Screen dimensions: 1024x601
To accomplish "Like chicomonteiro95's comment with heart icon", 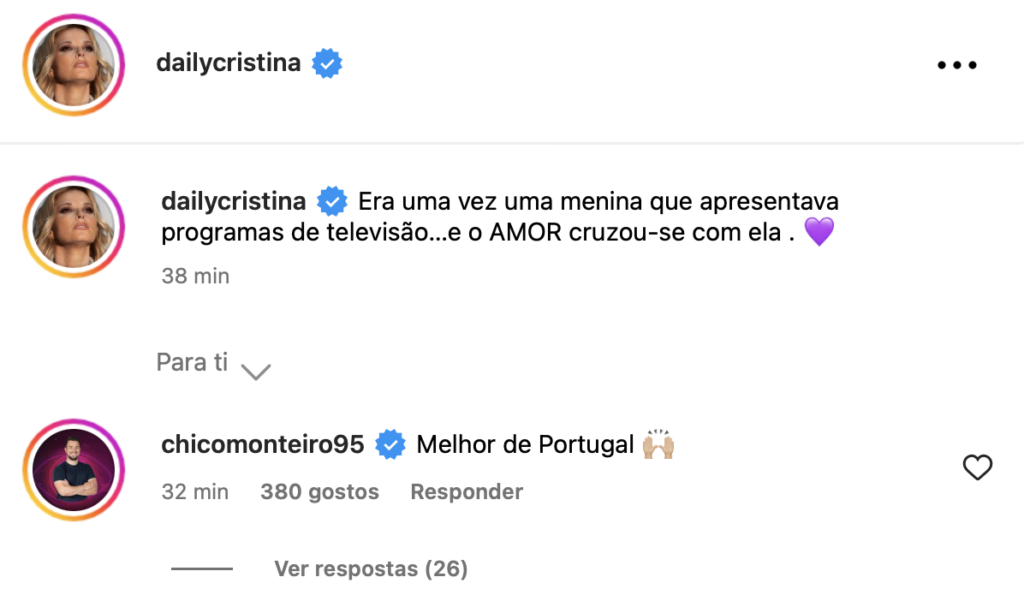I will coord(976,467).
